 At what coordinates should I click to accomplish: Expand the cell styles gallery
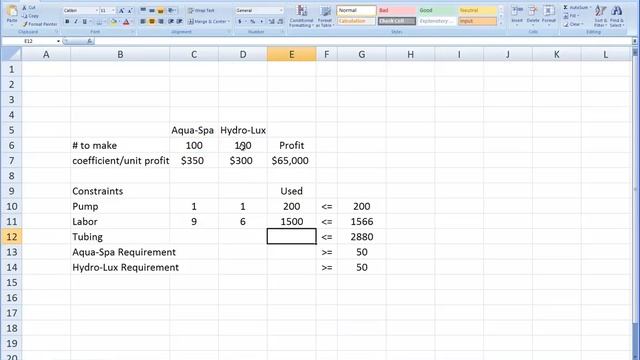point(501,23)
